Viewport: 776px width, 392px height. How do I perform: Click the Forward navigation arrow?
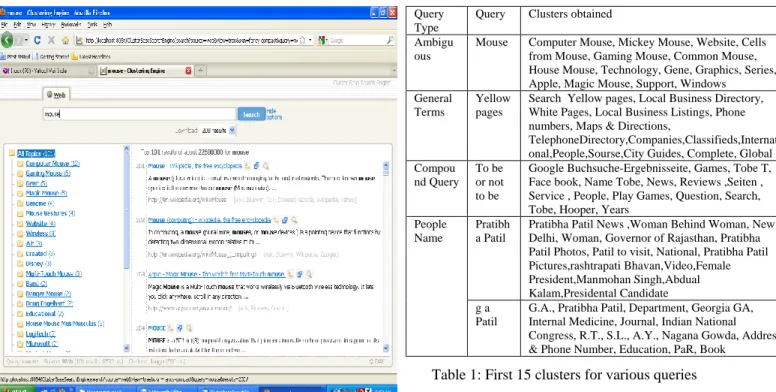click(19, 40)
